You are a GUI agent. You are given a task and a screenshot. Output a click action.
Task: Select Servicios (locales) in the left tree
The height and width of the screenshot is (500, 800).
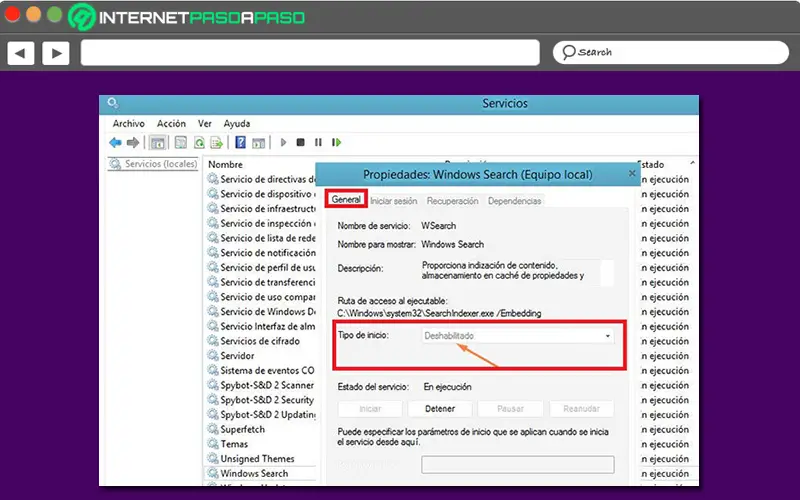pyautogui.click(x=153, y=164)
